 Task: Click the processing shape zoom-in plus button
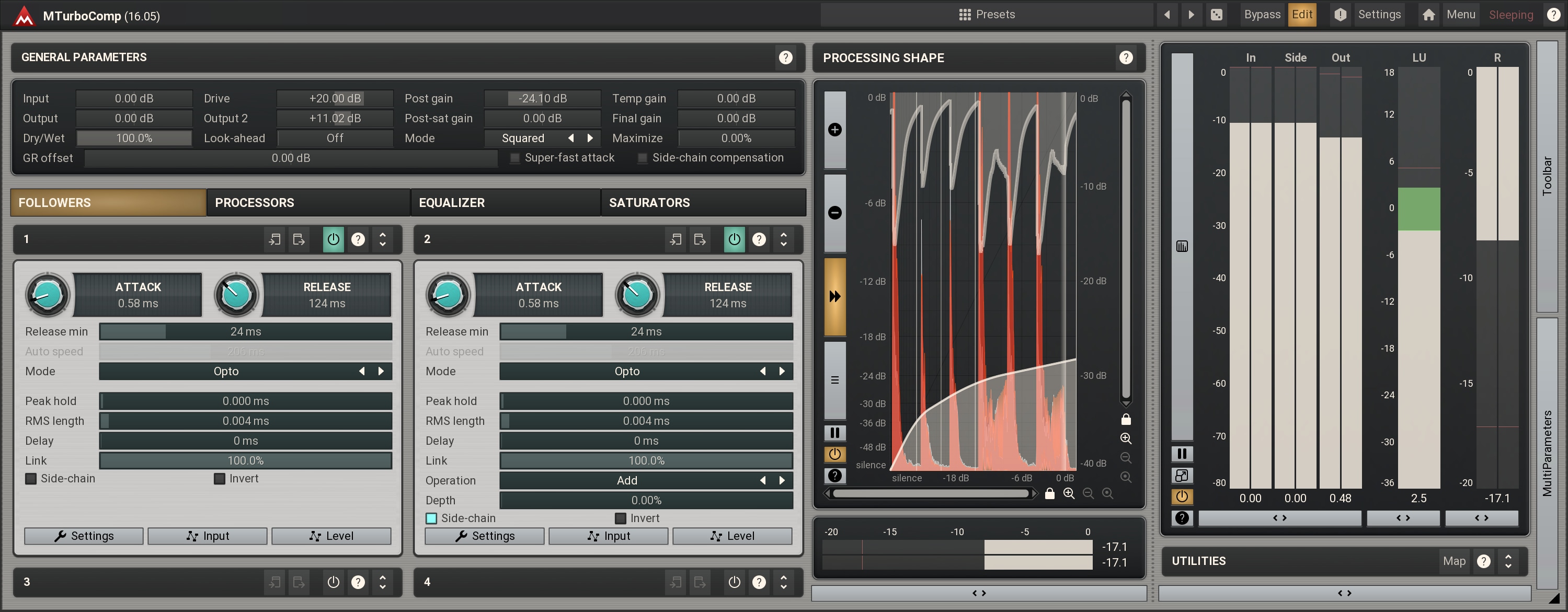(834, 130)
